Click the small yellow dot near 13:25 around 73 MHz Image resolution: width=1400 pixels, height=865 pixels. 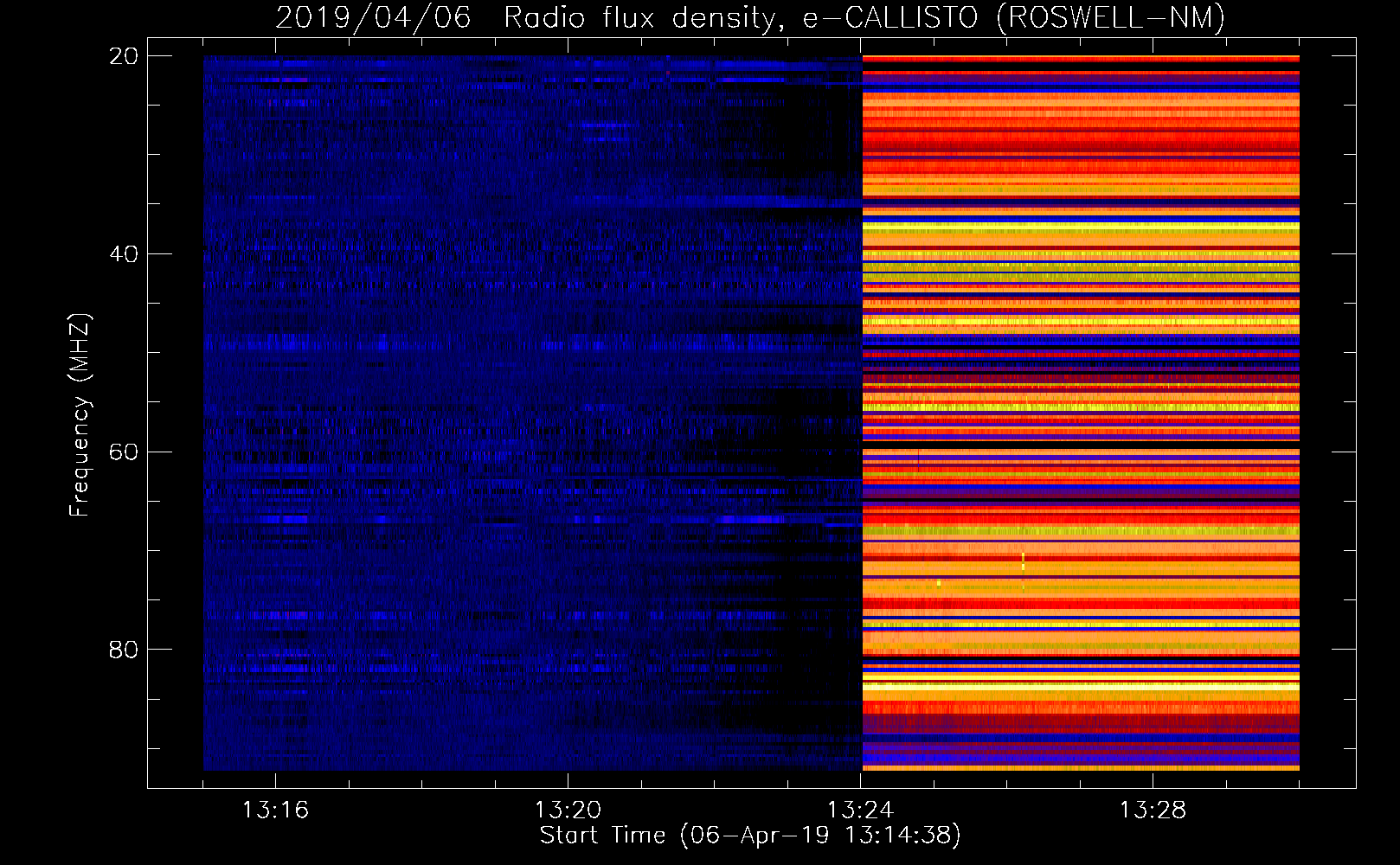point(938,583)
